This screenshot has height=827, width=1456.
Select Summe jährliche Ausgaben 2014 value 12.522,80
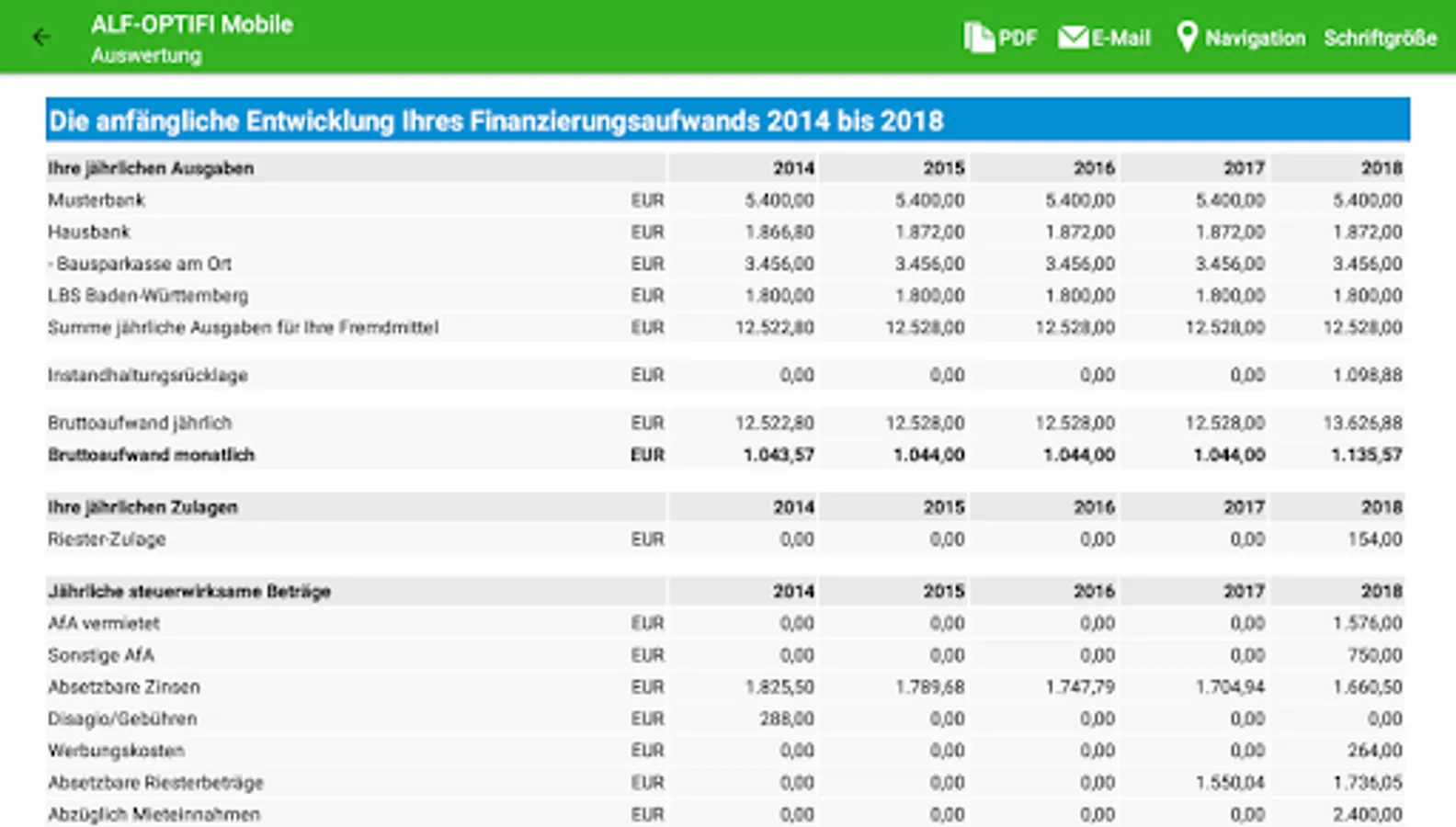click(775, 327)
